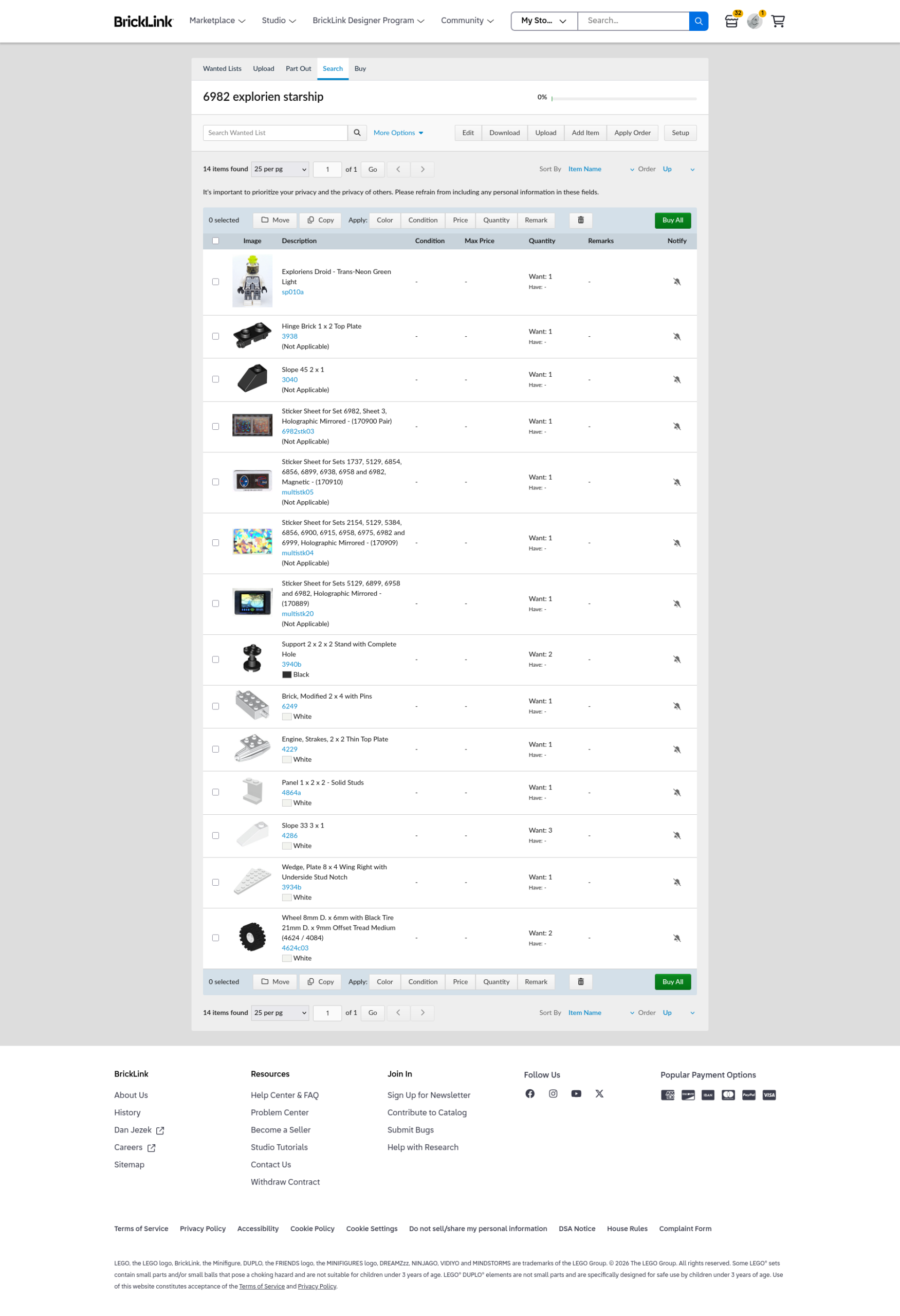Click the White color swatch for part 6249

(287, 716)
